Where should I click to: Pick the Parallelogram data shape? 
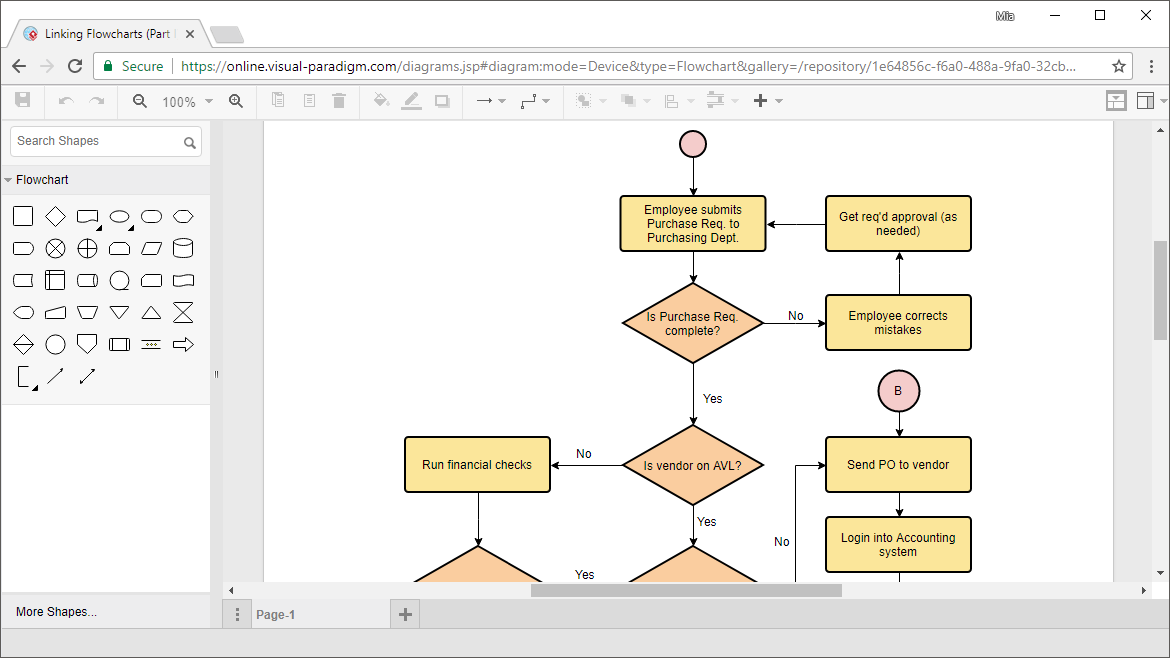(151, 248)
